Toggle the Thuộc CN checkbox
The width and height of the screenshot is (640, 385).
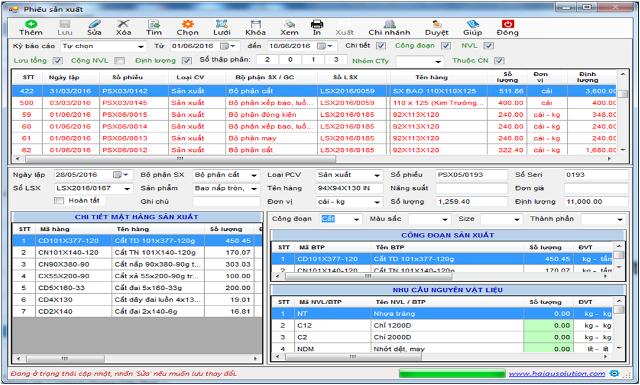click(499, 60)
